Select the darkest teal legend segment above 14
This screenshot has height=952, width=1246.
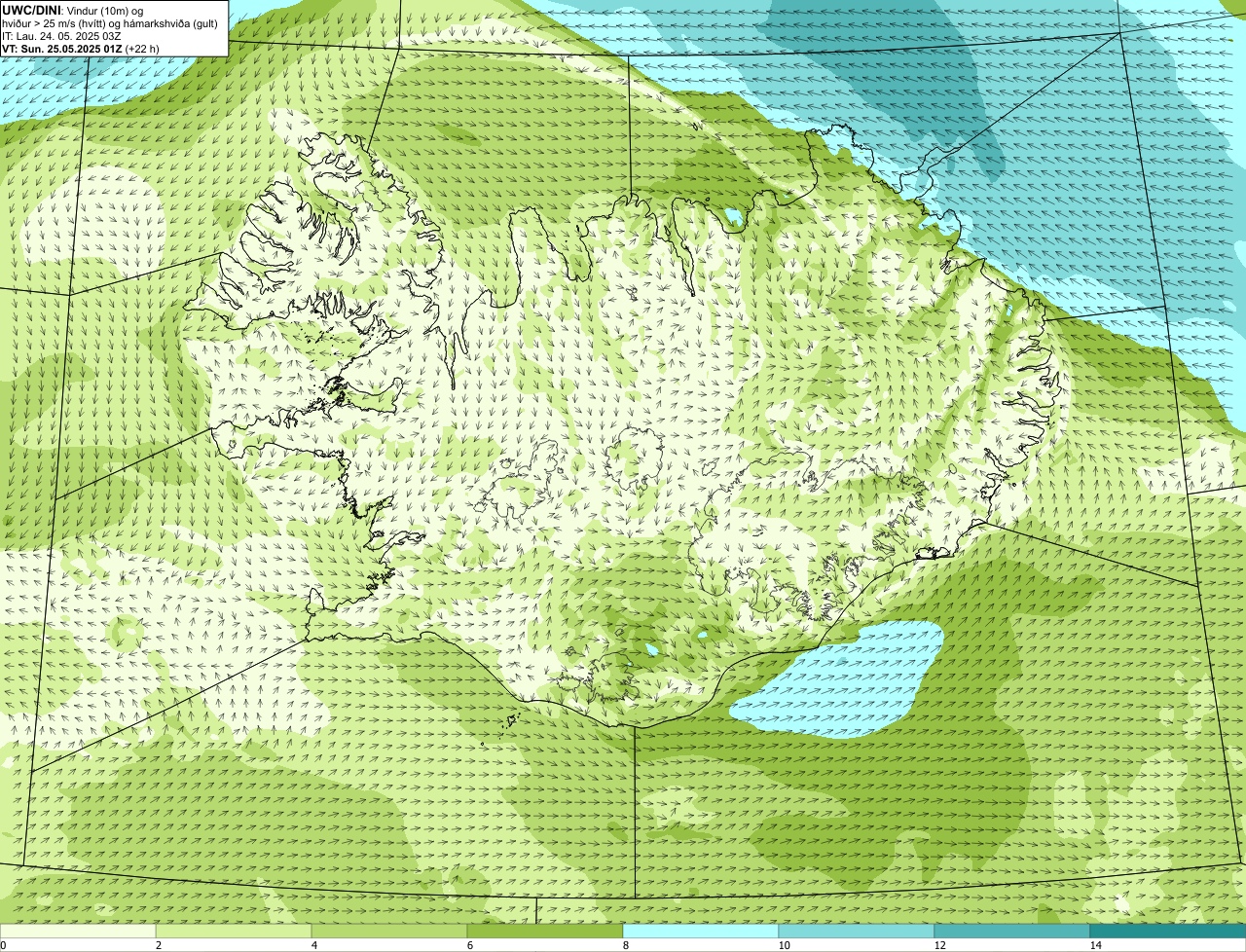1168,931
